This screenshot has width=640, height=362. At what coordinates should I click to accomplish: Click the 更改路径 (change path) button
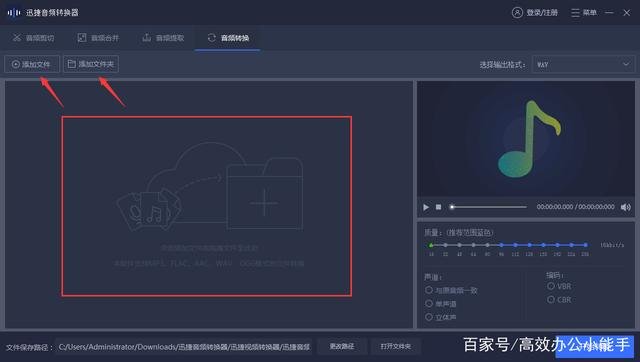point(342,346)
